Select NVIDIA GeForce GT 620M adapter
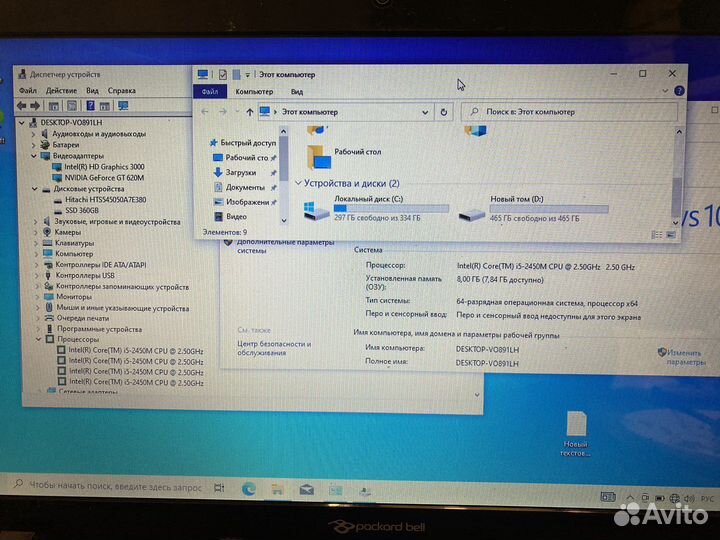720x540 pixels. (x=104, y=178)
